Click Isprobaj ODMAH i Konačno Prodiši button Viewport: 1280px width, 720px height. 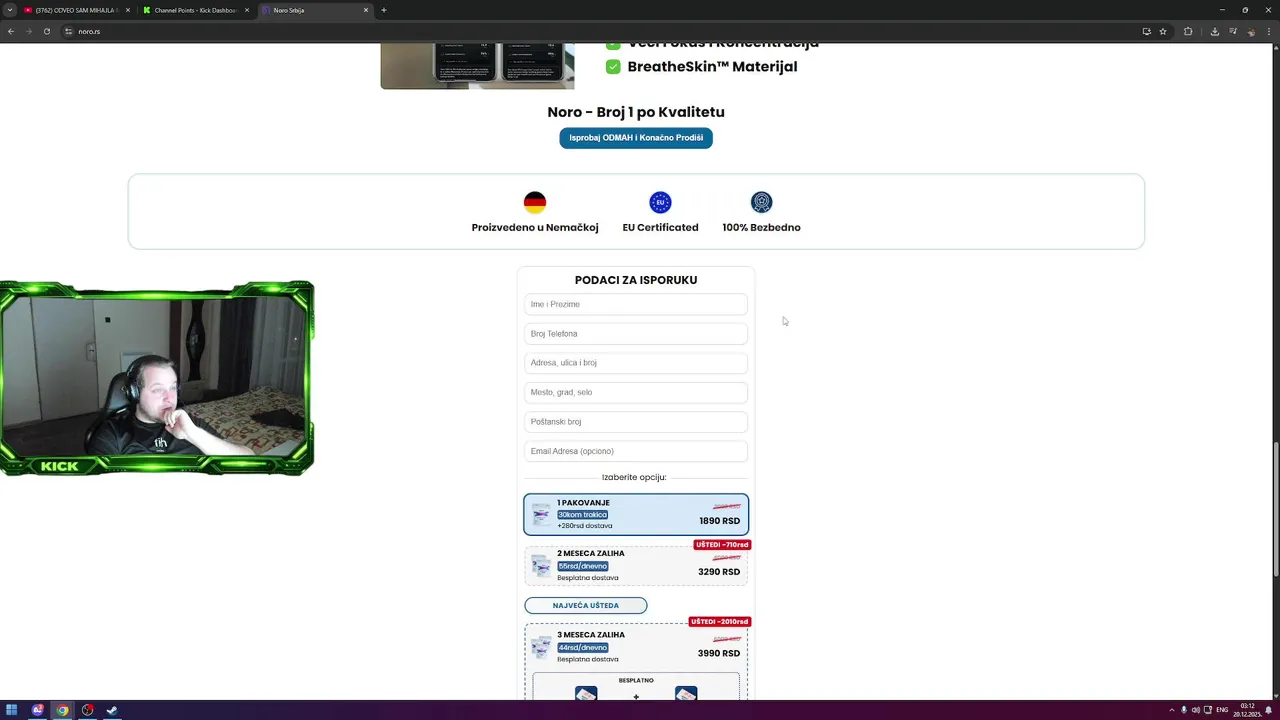tap(636, 138)
